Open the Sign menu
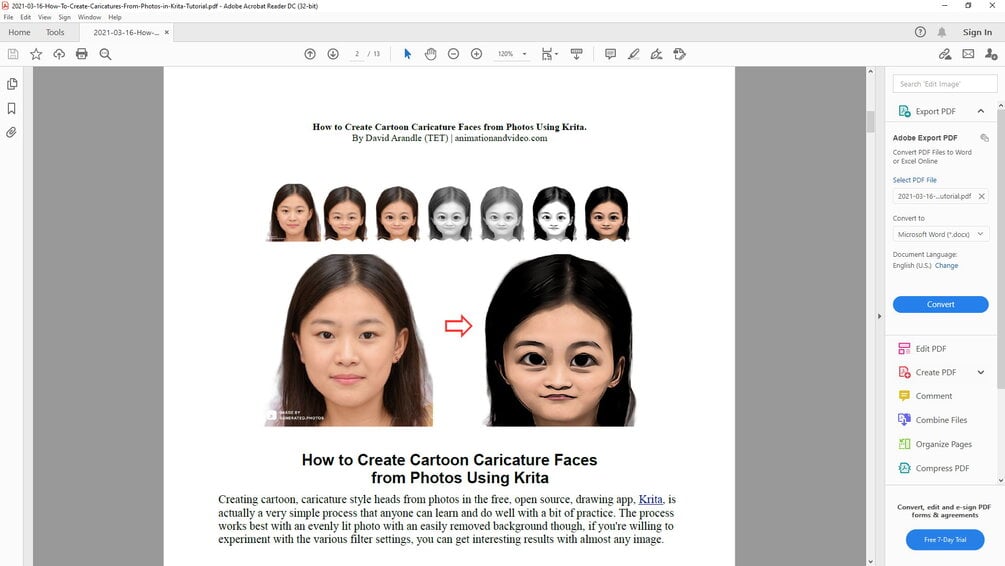The height and width of the screenshot is (566, 1005). 65,17
